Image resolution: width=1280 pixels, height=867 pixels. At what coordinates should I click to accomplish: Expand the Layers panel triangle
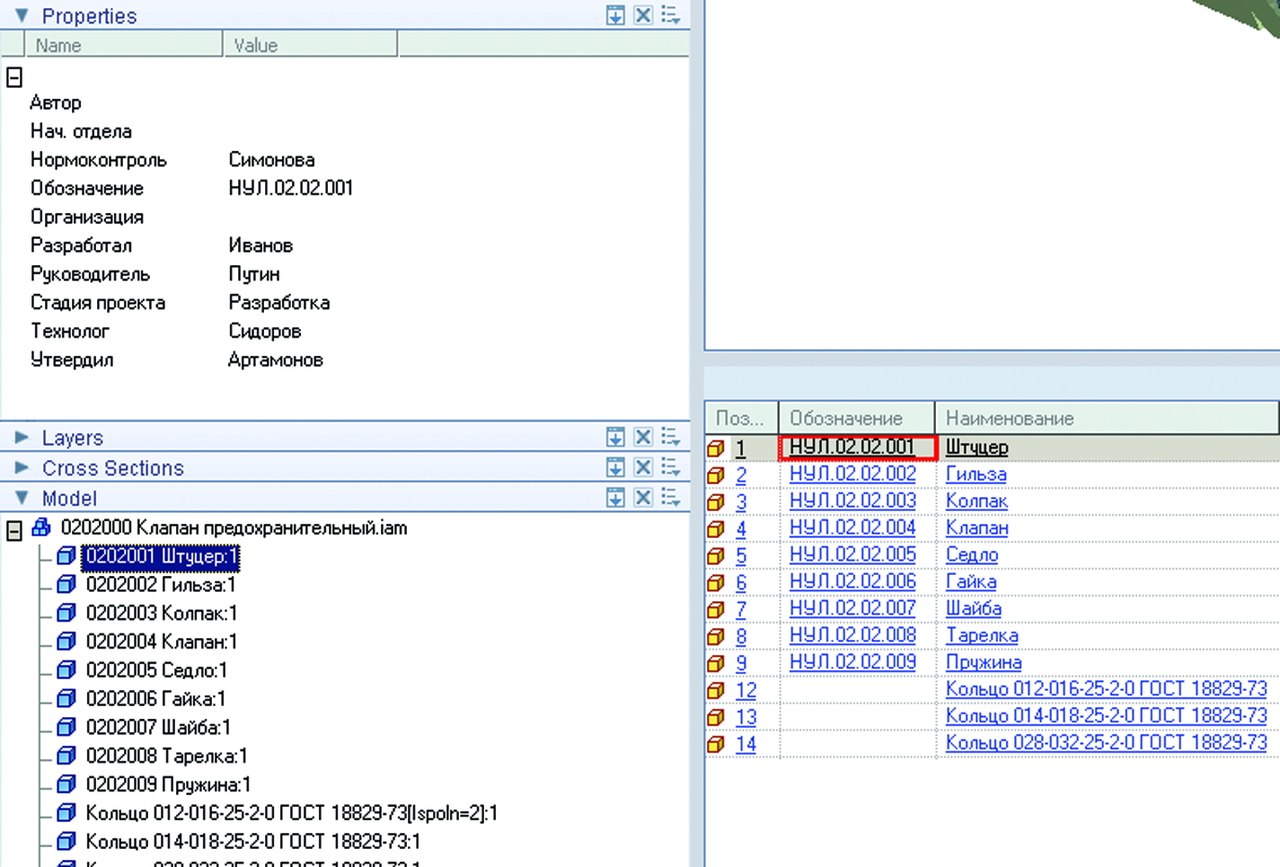pos(21,438)
